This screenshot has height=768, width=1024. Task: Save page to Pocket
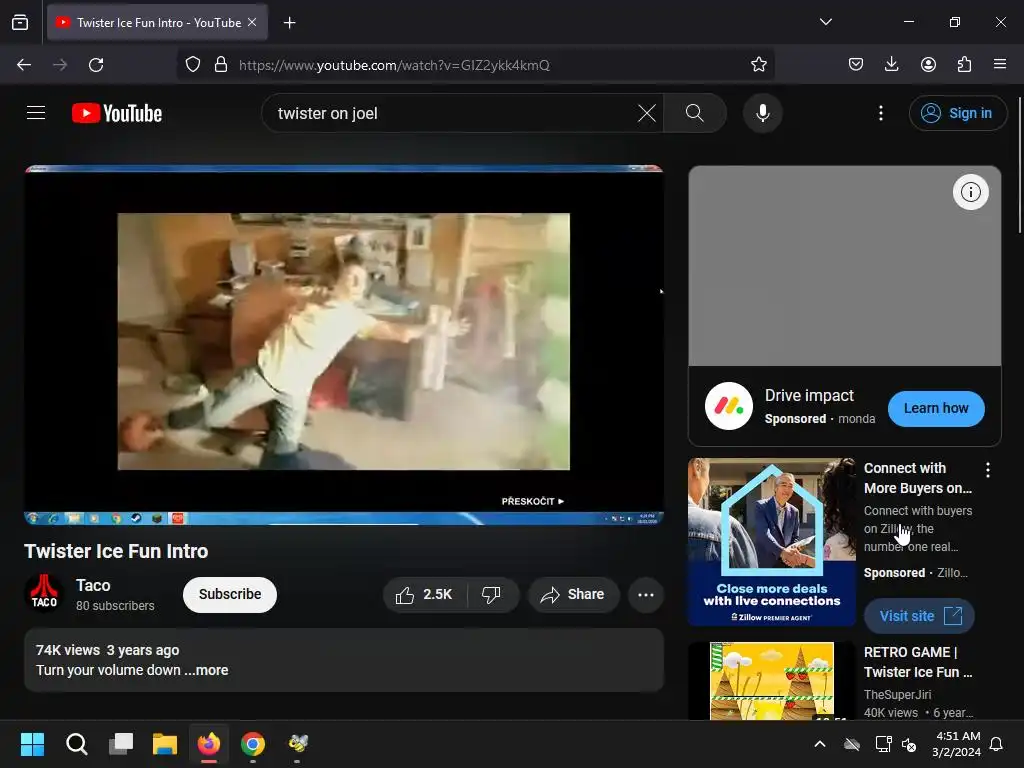[x=856, y=64]
